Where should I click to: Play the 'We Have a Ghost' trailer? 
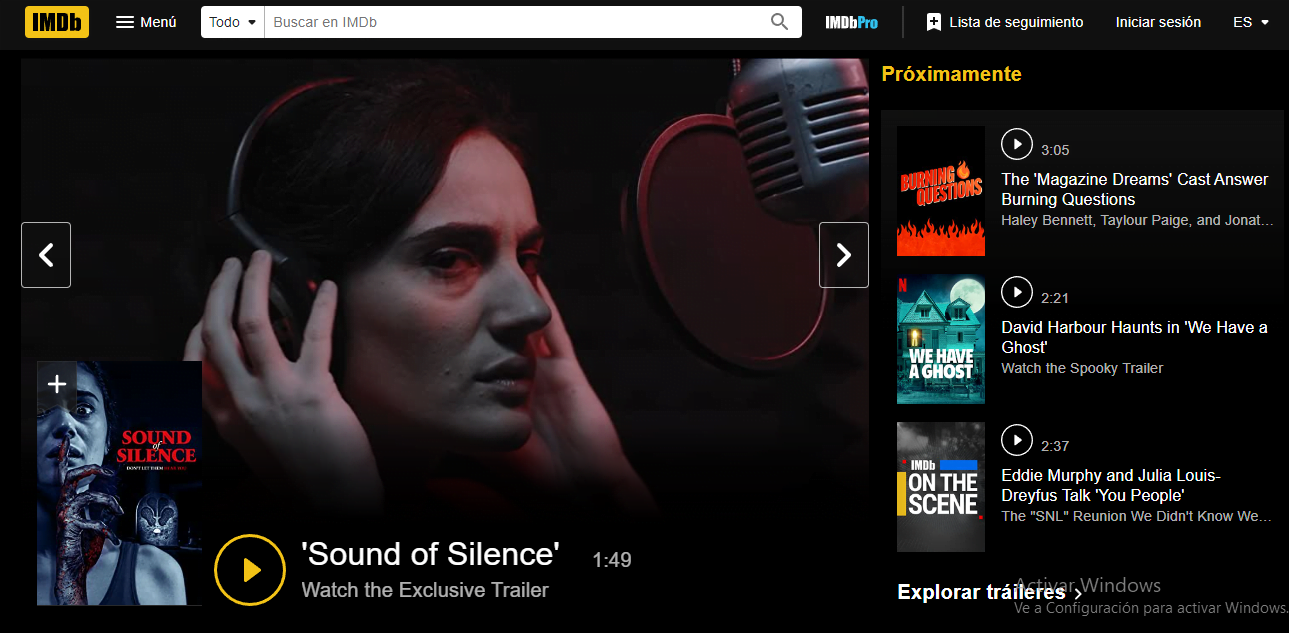pos(1017,292)
